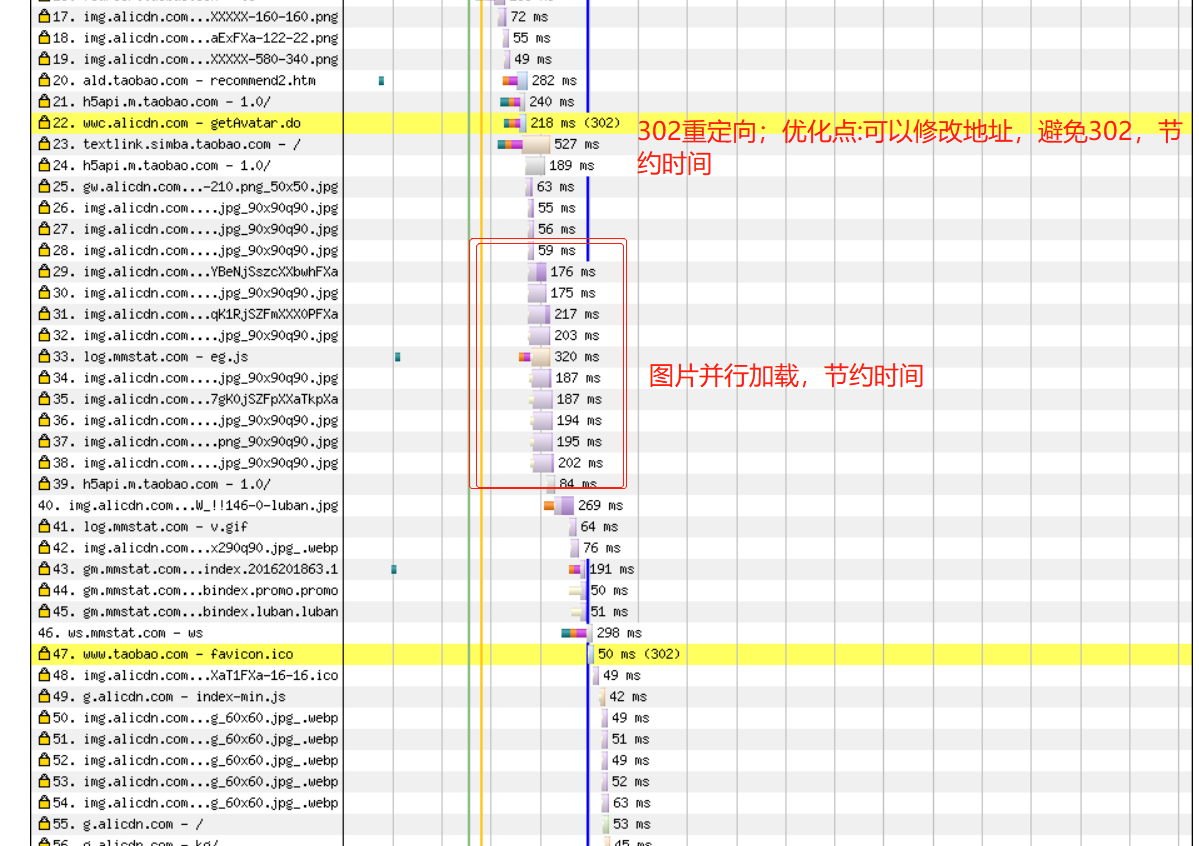Click the lock icon beside bindex.promo.promo request
Image resolution: width=1199 pixels, height=846 pixels.
(x=44, y=590)
